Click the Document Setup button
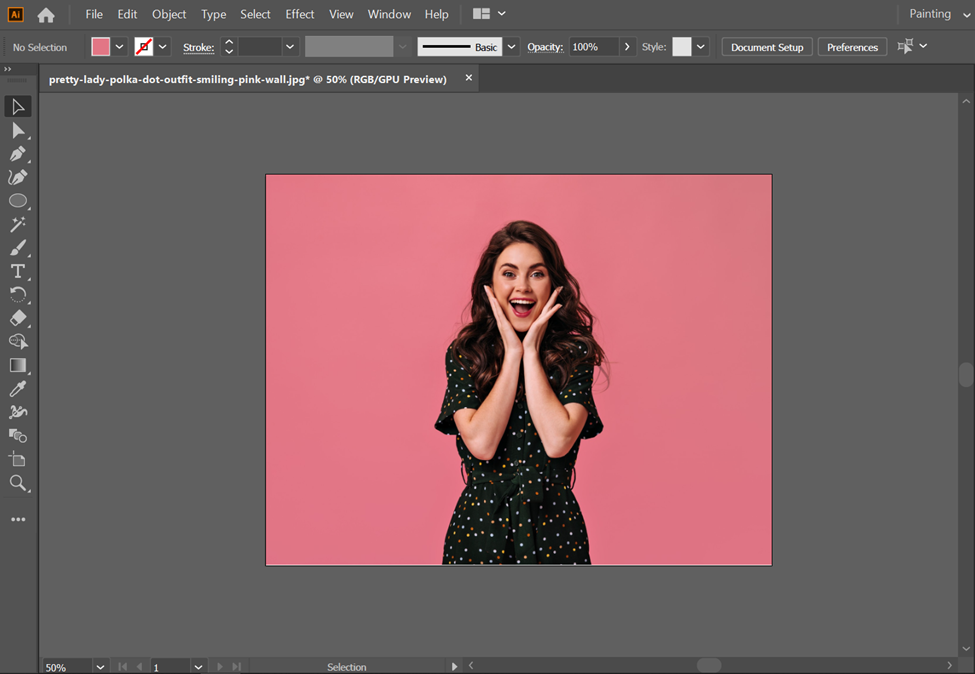Screen dimensions: 975x674 [x=767, y=47]
